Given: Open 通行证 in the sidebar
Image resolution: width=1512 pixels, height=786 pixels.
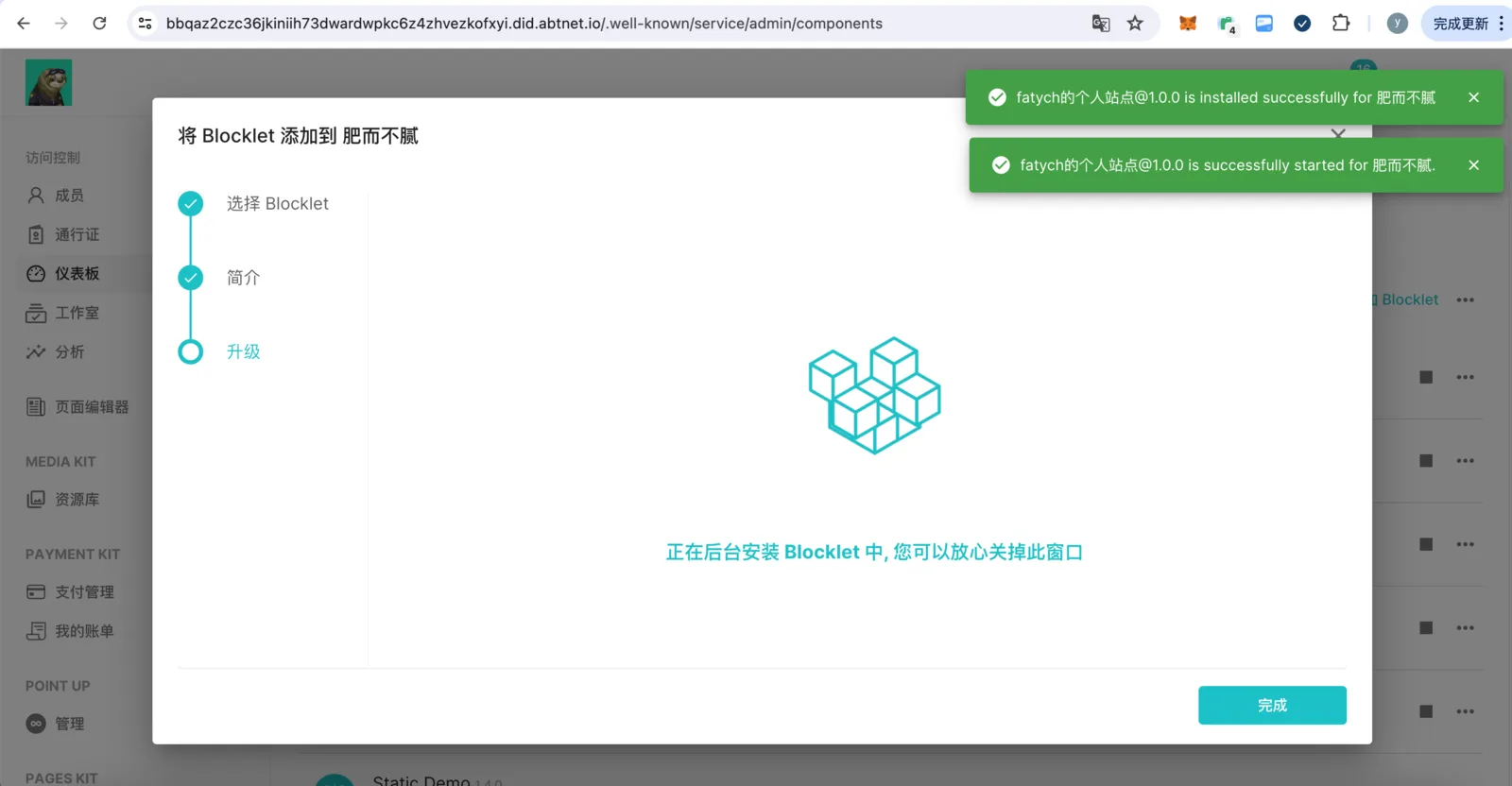Looking at the screenshot, I should pyautogui.click(x=77, y=234).
